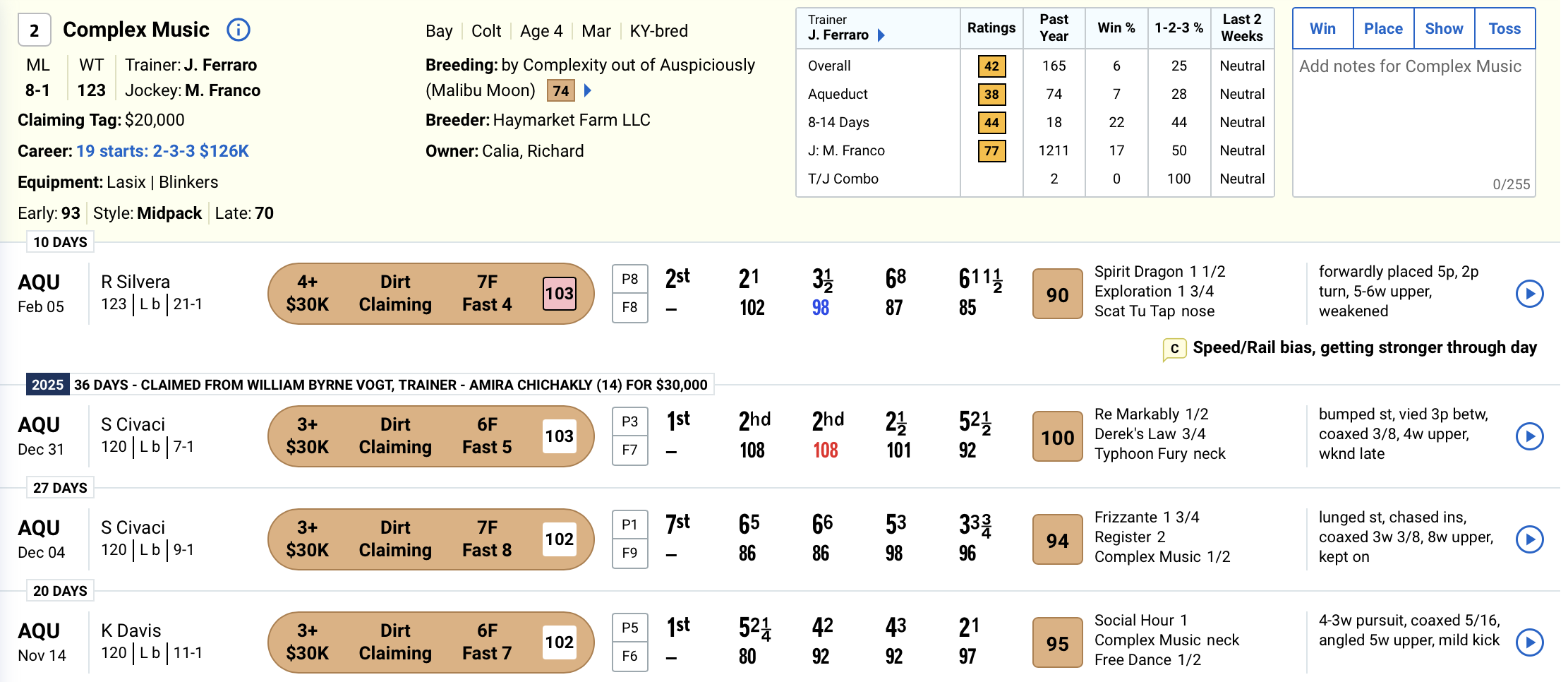Select the Show pick tab

click(1444, 29)
